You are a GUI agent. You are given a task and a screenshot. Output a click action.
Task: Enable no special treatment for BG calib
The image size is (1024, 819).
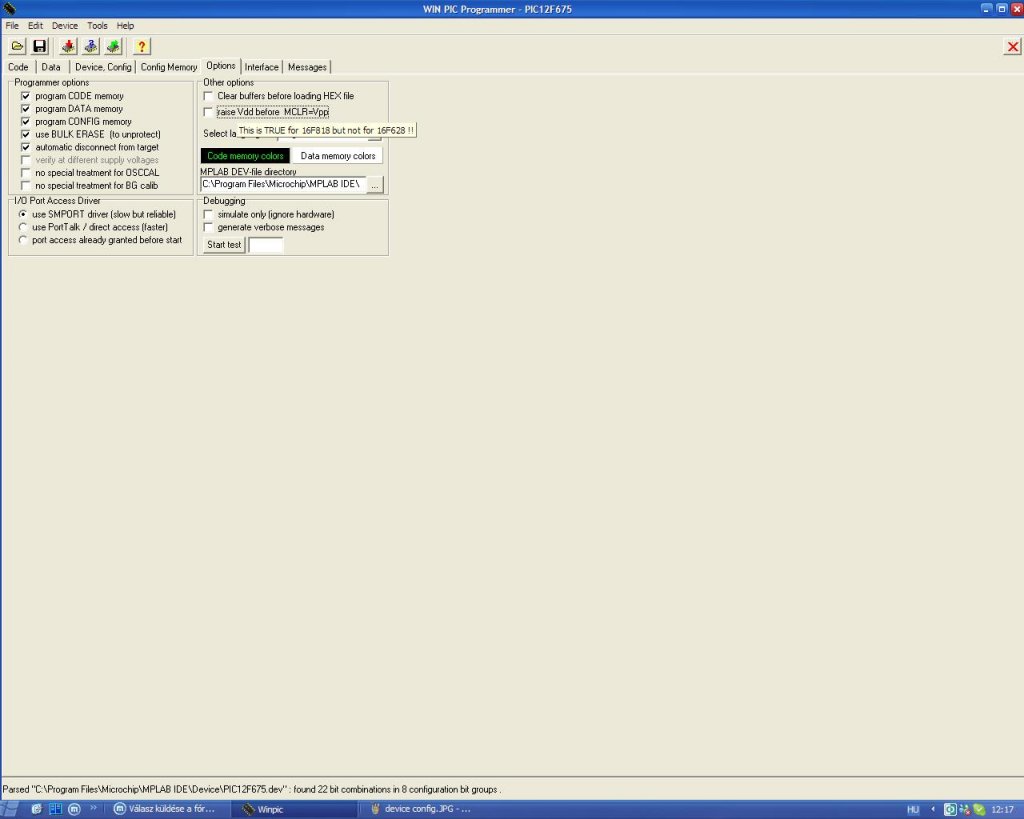click(25, 185)
